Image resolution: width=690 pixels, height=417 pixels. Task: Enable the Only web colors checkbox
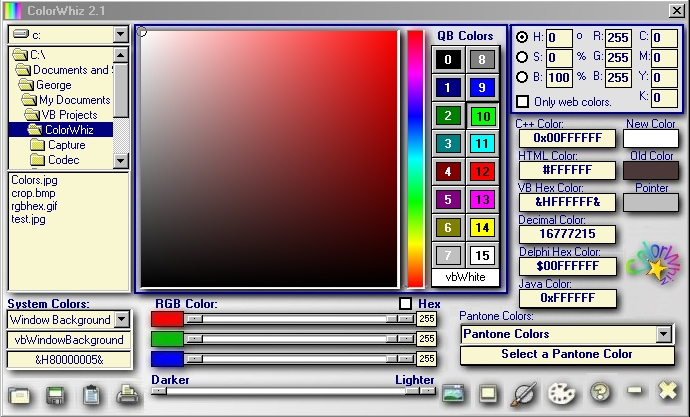point(522,101)
